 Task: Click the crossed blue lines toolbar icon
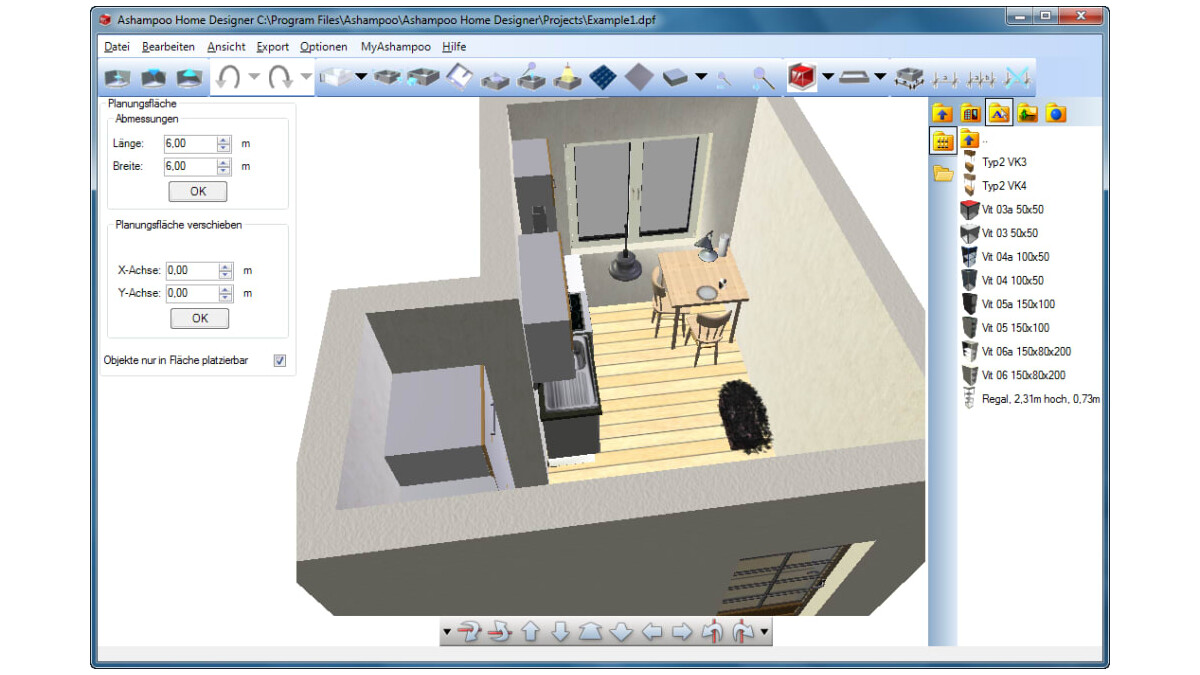tap(1017, 78)
